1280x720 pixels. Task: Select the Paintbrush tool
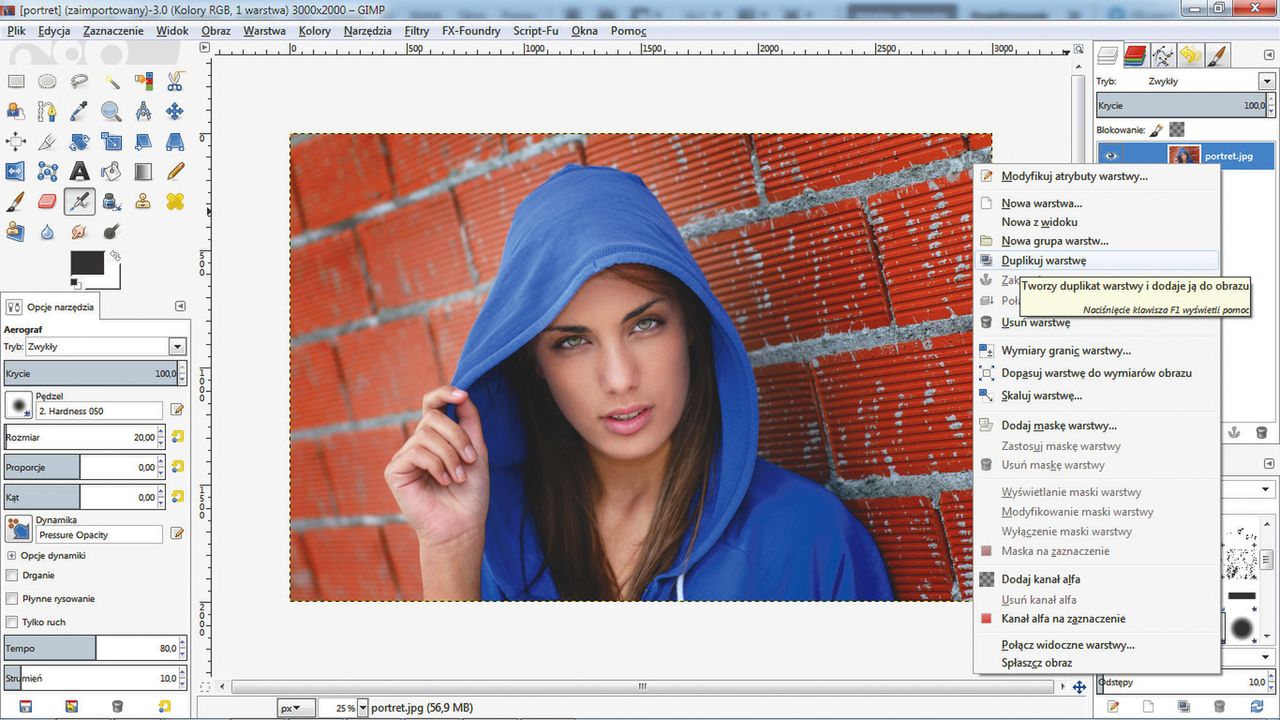(16, 201)
